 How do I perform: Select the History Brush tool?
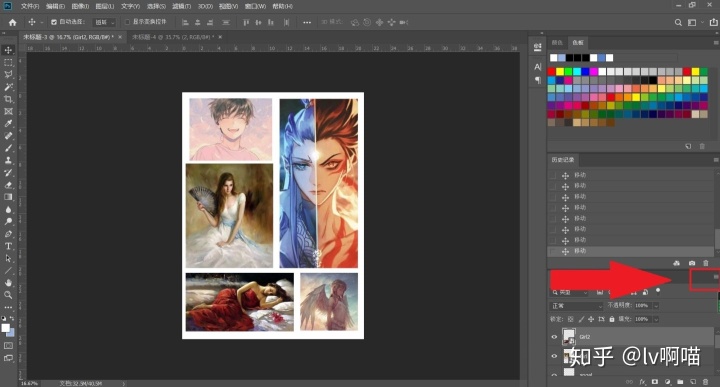(8, 173)
